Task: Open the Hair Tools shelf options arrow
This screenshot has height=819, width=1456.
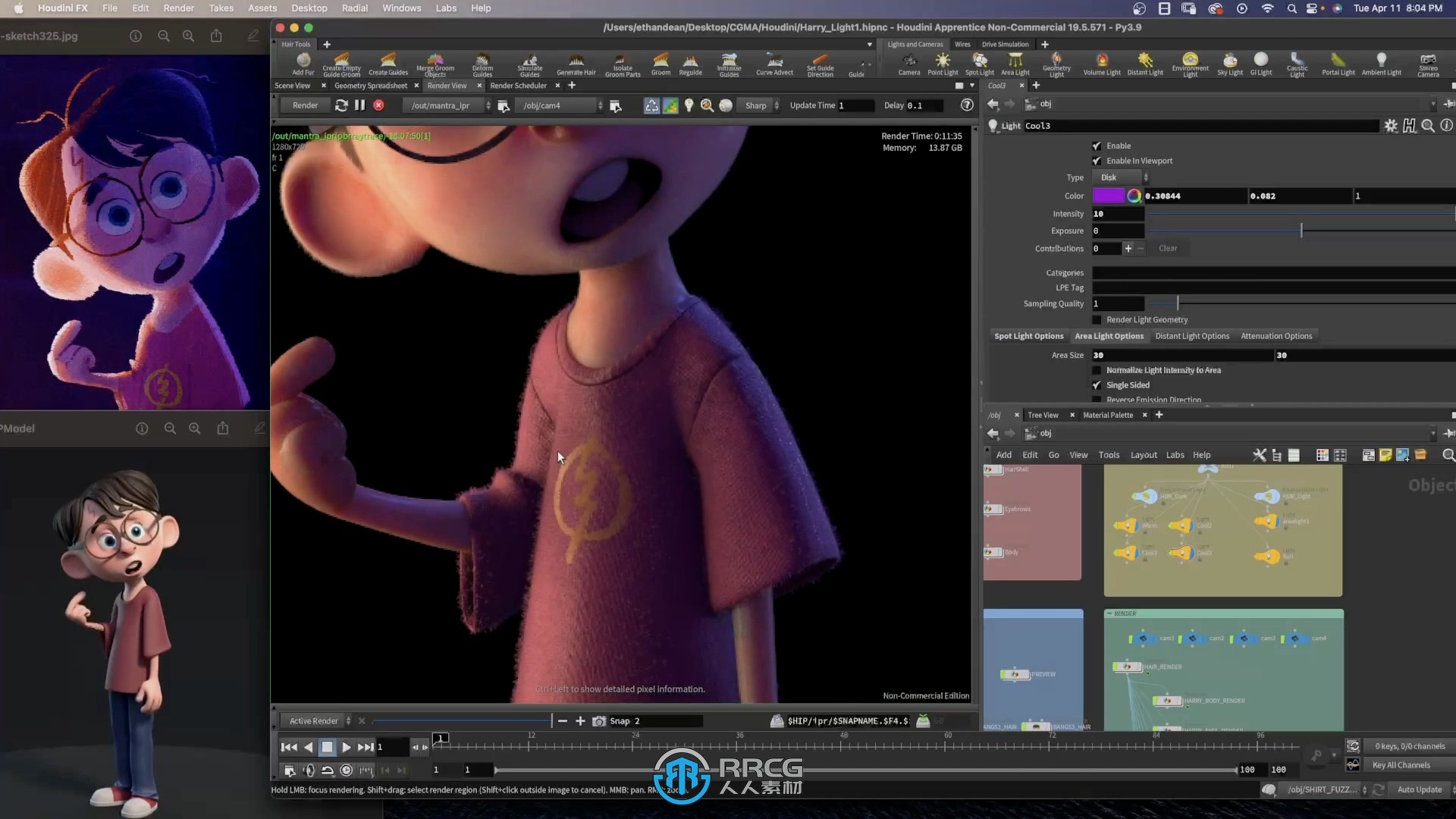Action: coord(870,45)
